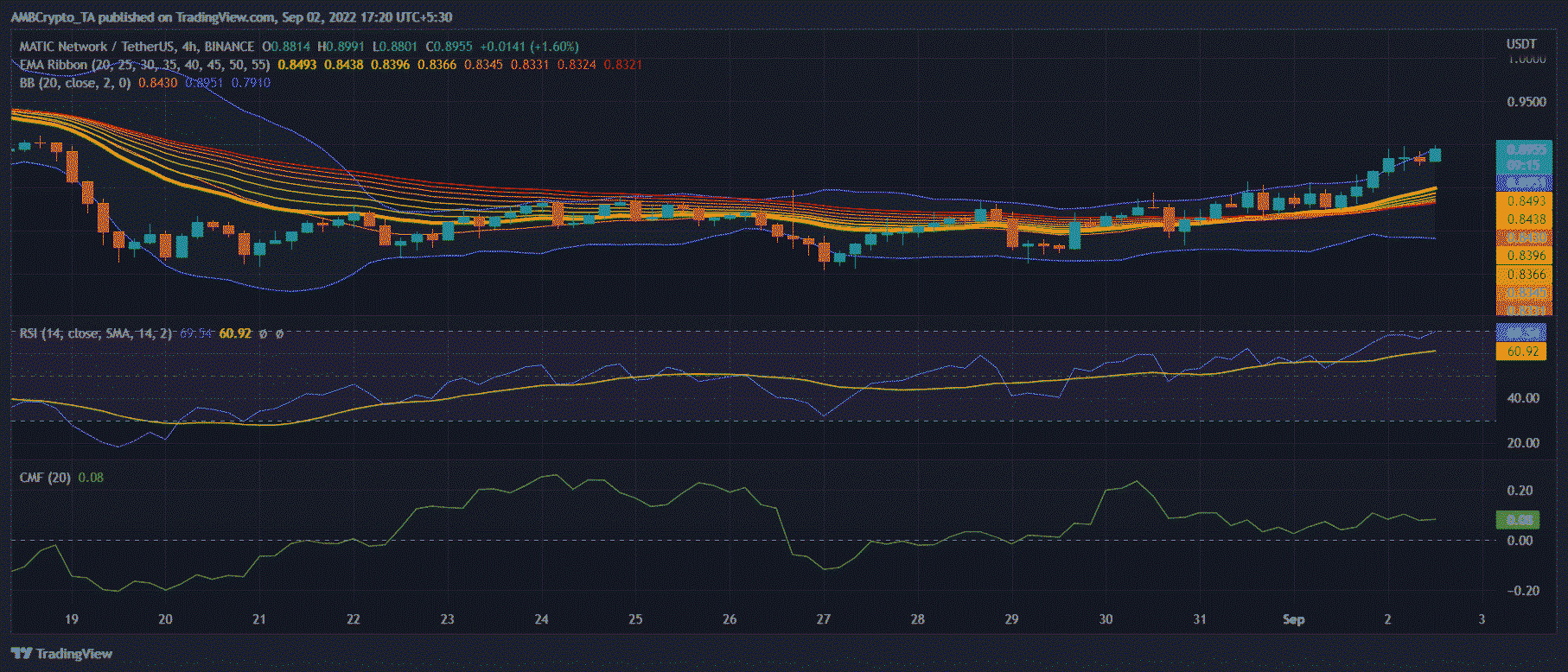Click the TradingView logo icon
Screen dimensions: 1568x672
(22, 654)
